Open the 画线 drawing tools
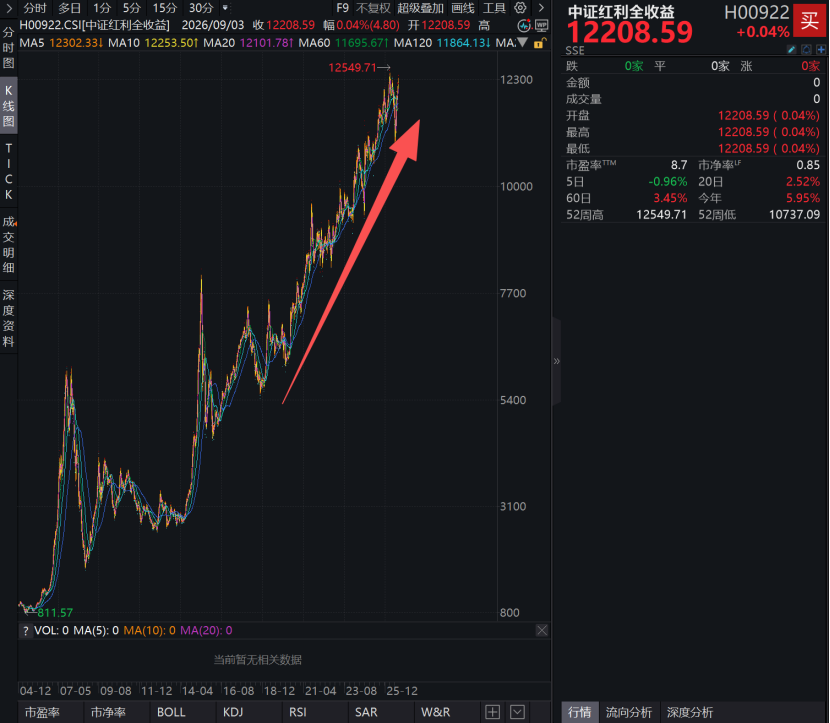 pos(463,8)
